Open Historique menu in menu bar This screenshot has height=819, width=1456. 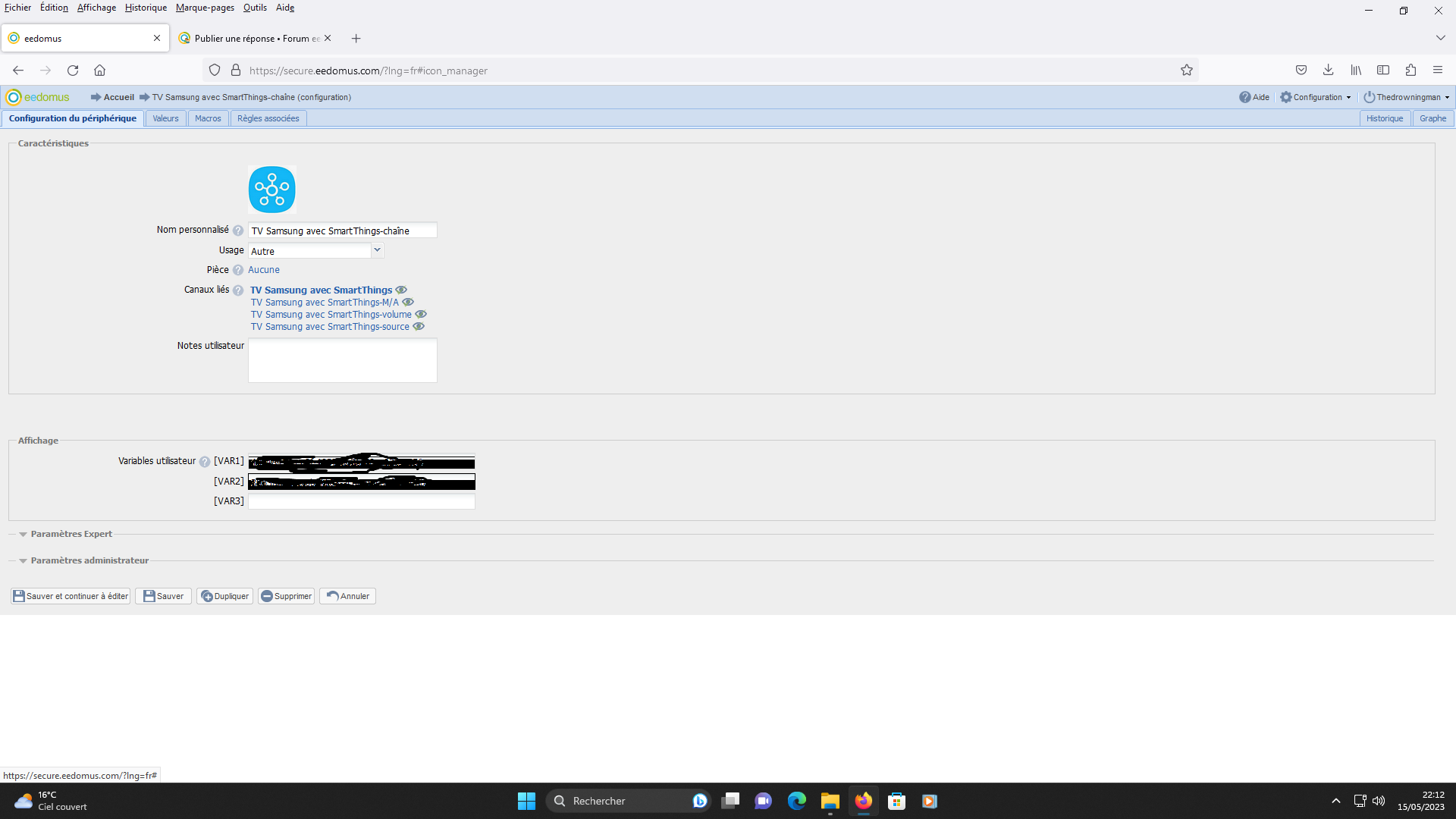tap(146, 8)
